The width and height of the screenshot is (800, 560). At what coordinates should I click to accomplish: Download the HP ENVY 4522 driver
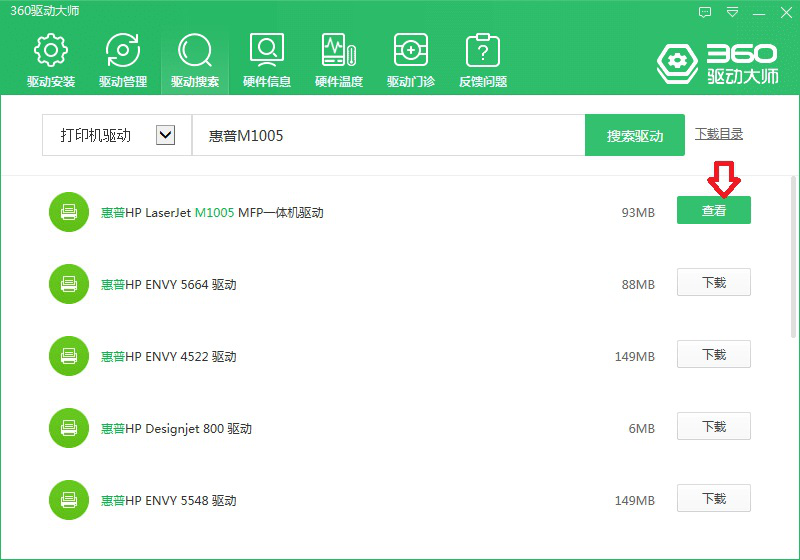click(713, 355)
